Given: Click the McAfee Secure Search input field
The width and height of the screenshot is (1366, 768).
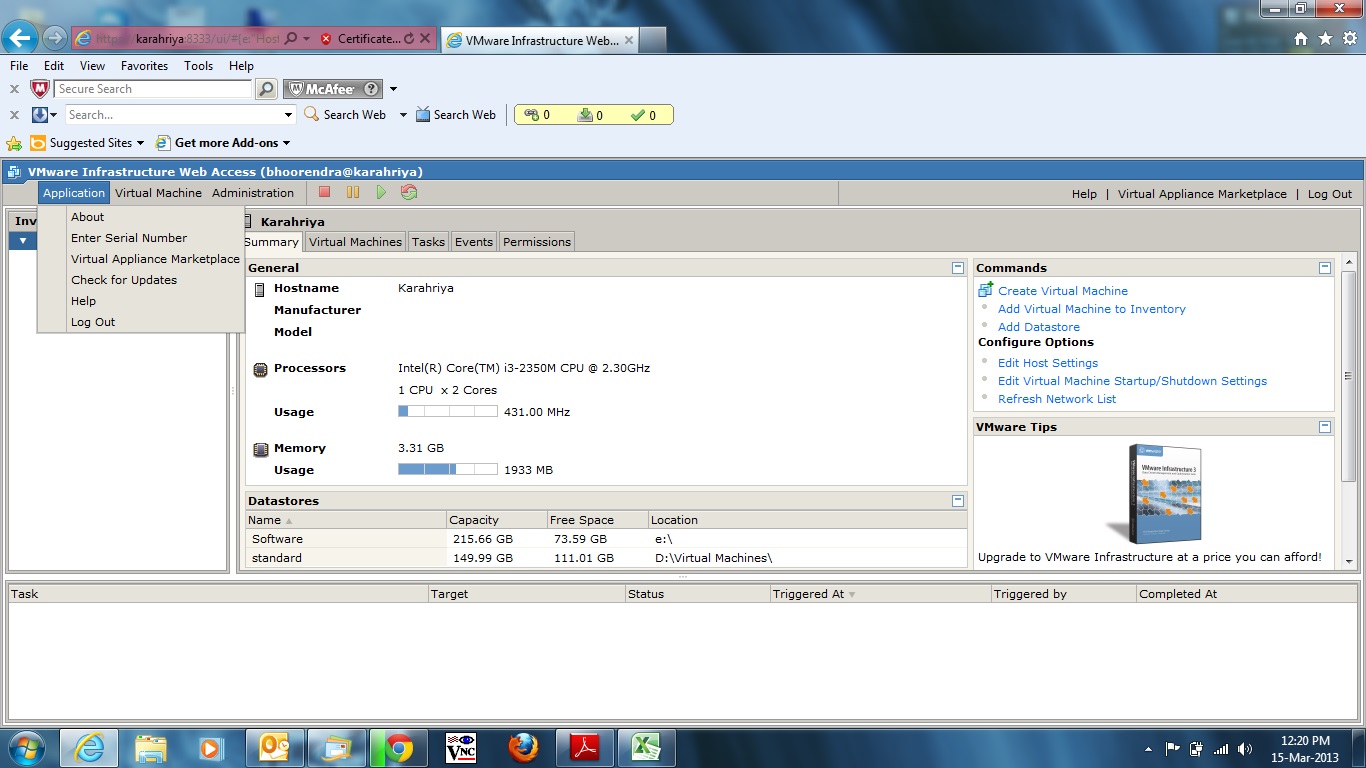Looking at the screenshot, I should tap(153, 89).
